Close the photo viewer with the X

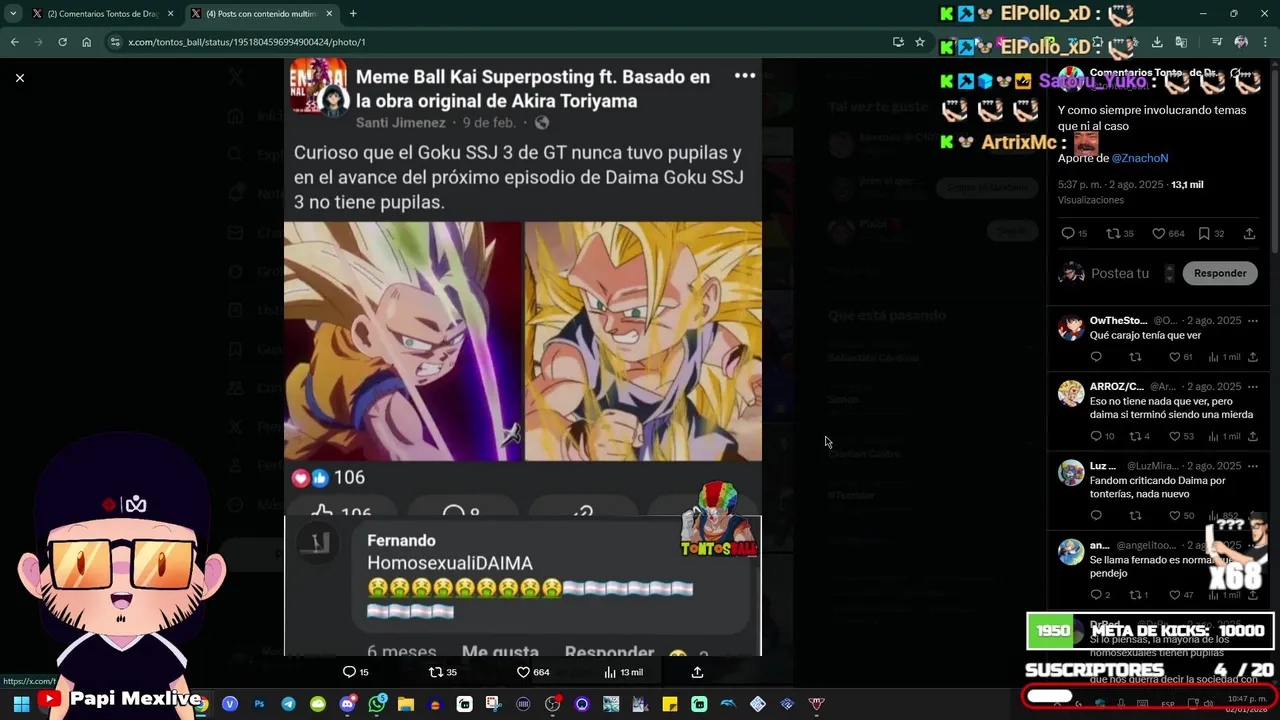point(19,78)
